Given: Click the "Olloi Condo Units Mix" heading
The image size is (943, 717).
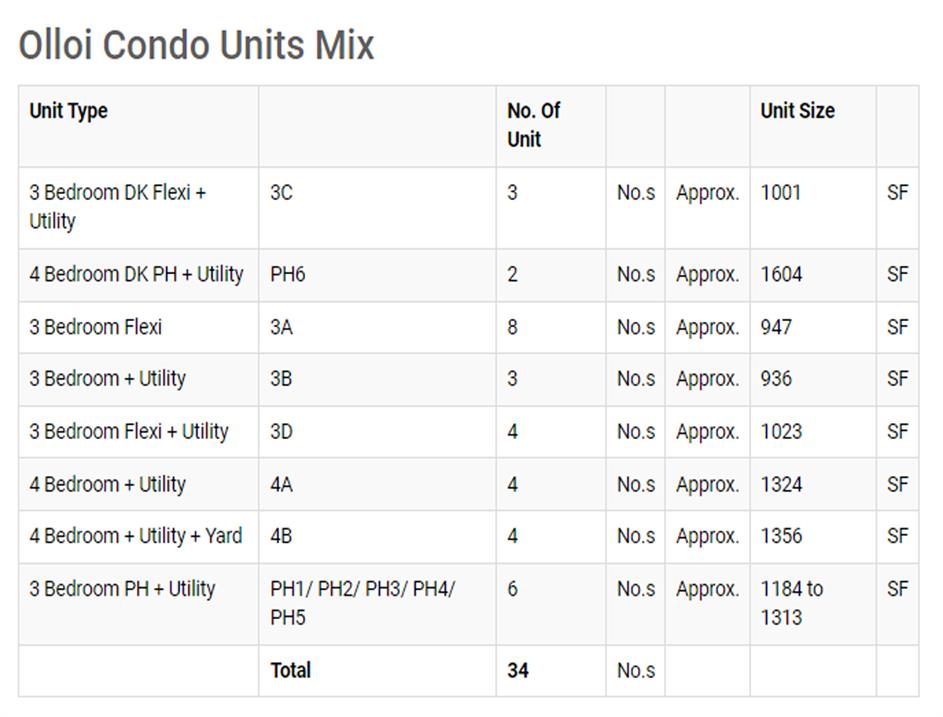Looking at the screenshot, I should [196, 46].
